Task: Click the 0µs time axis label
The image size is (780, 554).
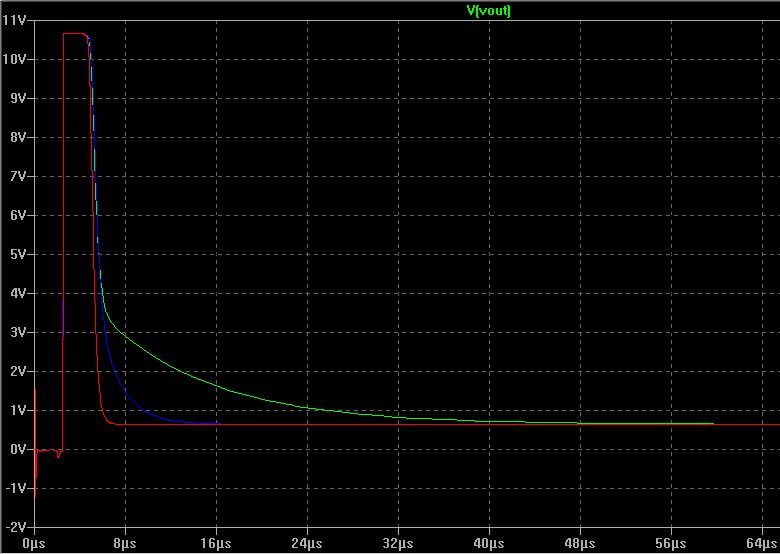Action: coord(34,543)
